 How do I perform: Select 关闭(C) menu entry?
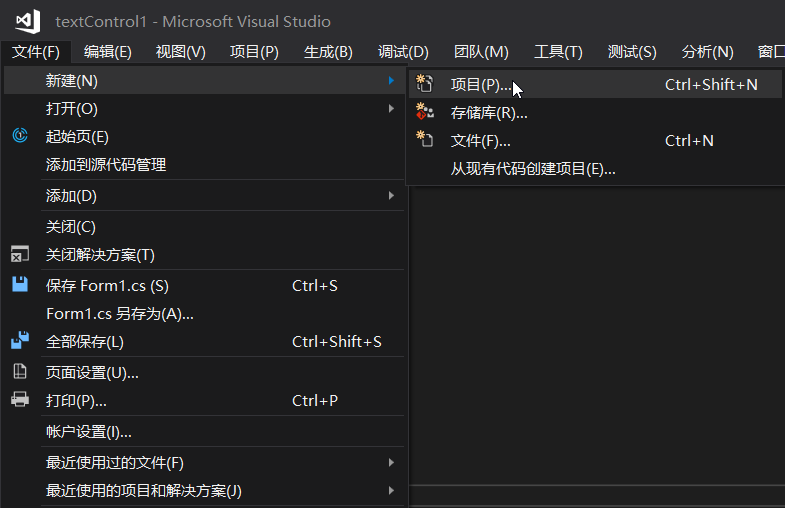click(204, 227)
